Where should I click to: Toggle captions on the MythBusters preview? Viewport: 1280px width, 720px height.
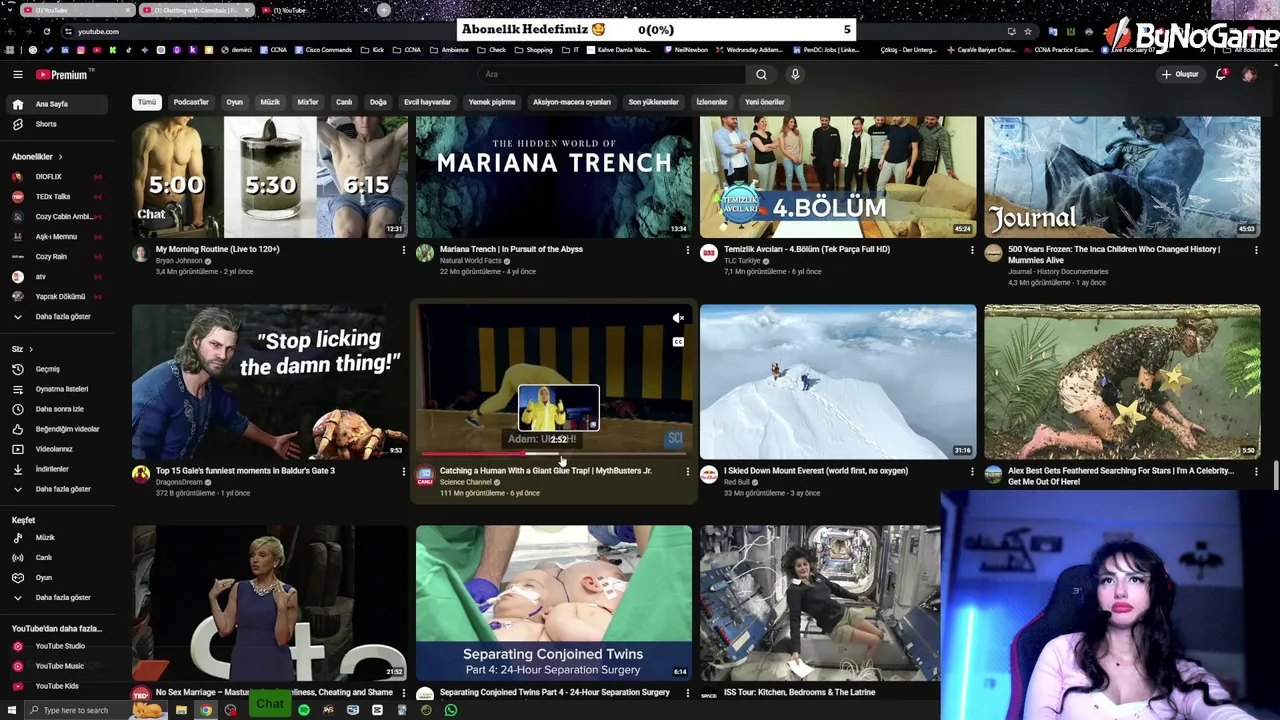click(x=678, y=342)
